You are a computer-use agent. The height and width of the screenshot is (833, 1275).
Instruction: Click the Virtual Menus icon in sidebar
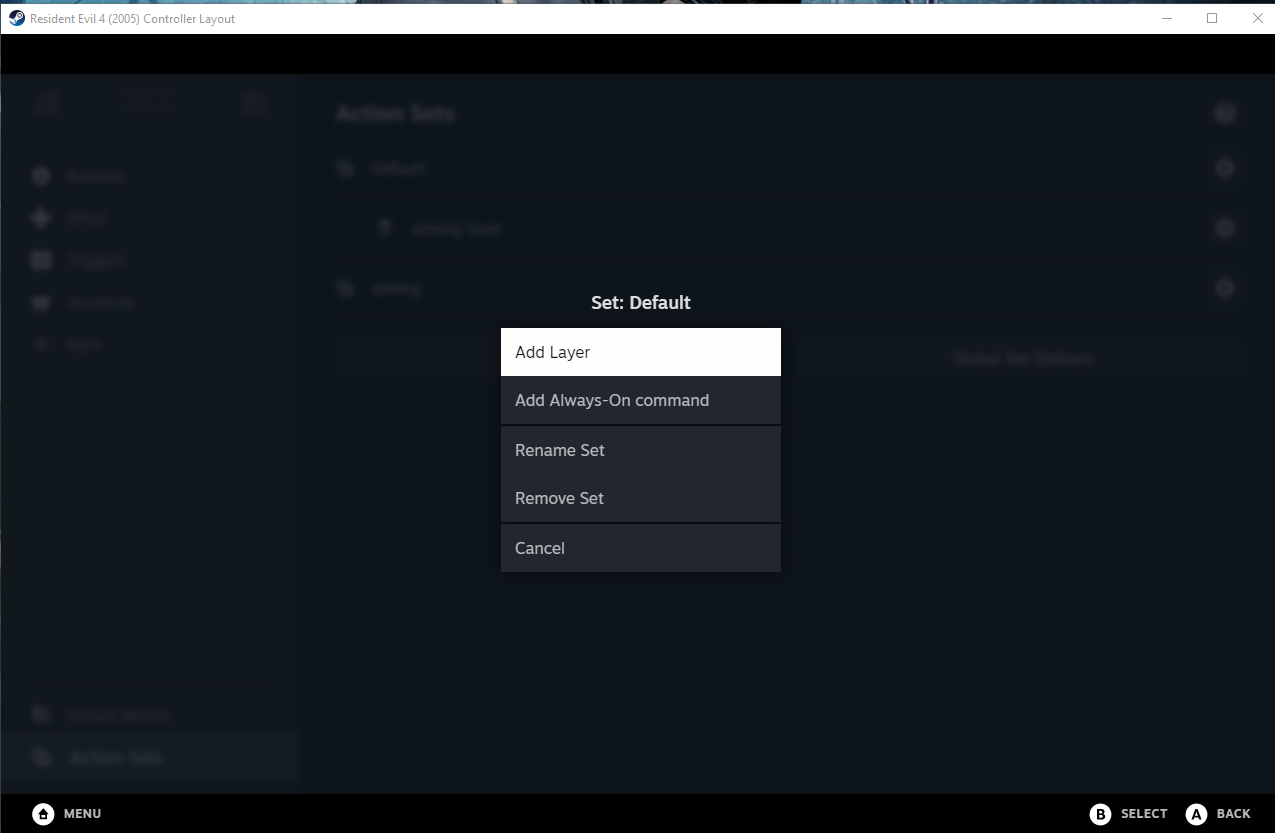click(41, 715)
